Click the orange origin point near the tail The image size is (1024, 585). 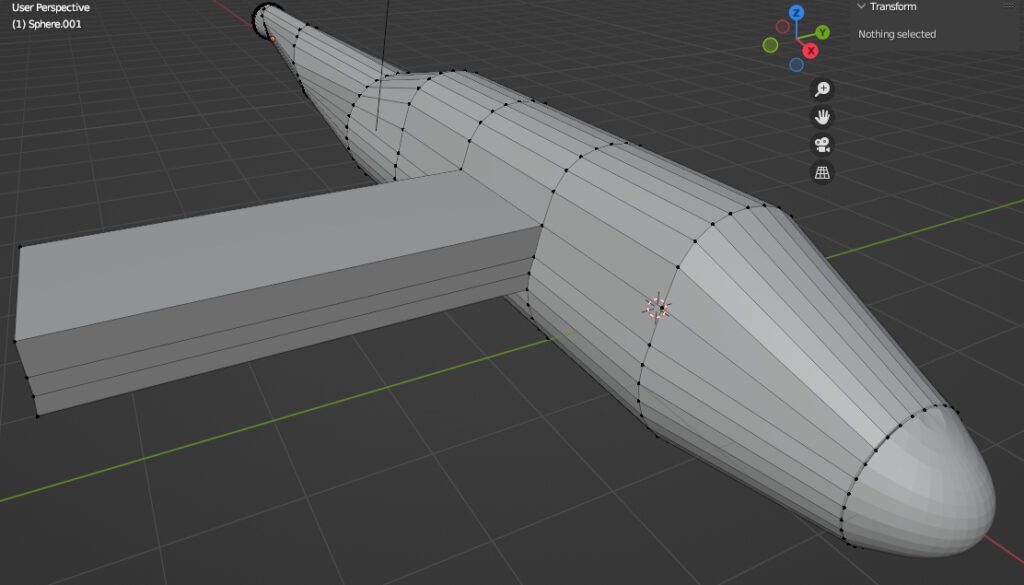click(x=273, y=38)
